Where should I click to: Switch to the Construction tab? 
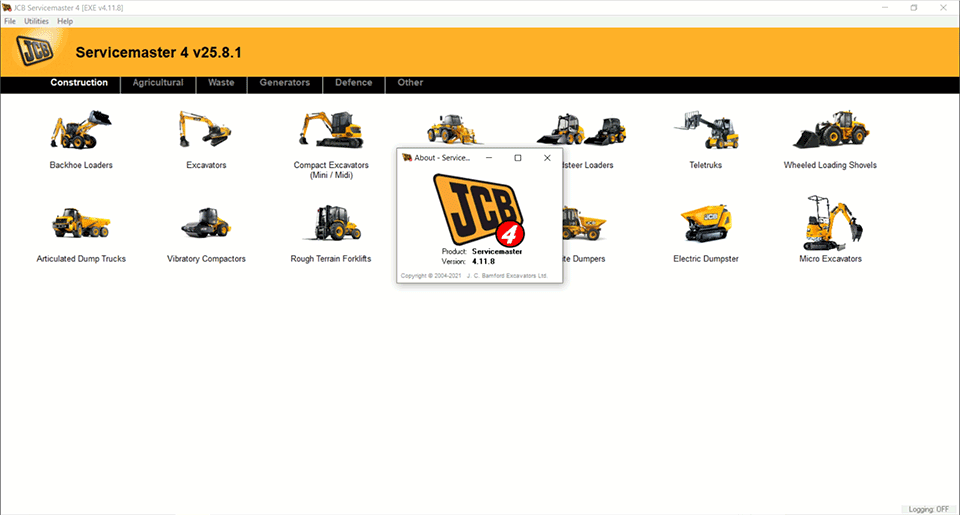tap(79, 83)
